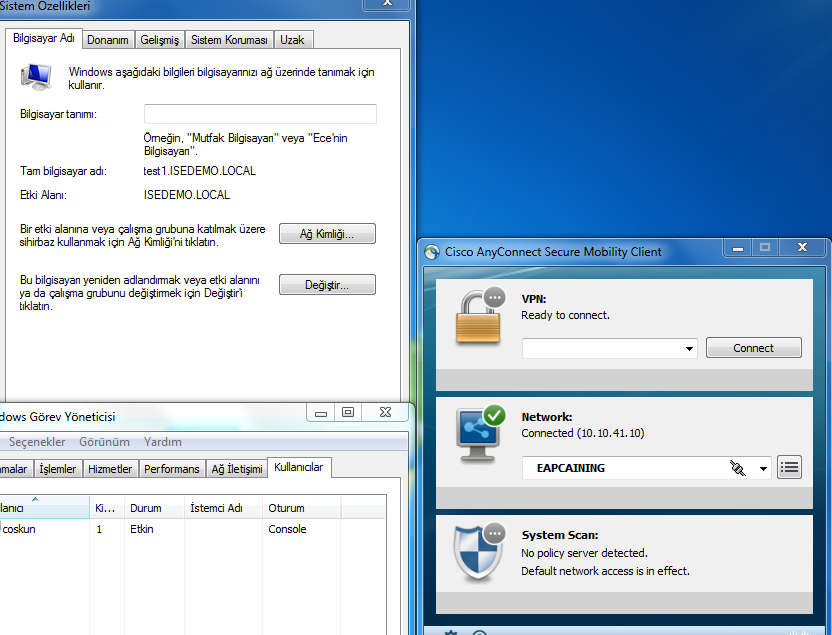Click the Ağ Kimliği... button
This screenshot has height=635, width=832.
327,234
